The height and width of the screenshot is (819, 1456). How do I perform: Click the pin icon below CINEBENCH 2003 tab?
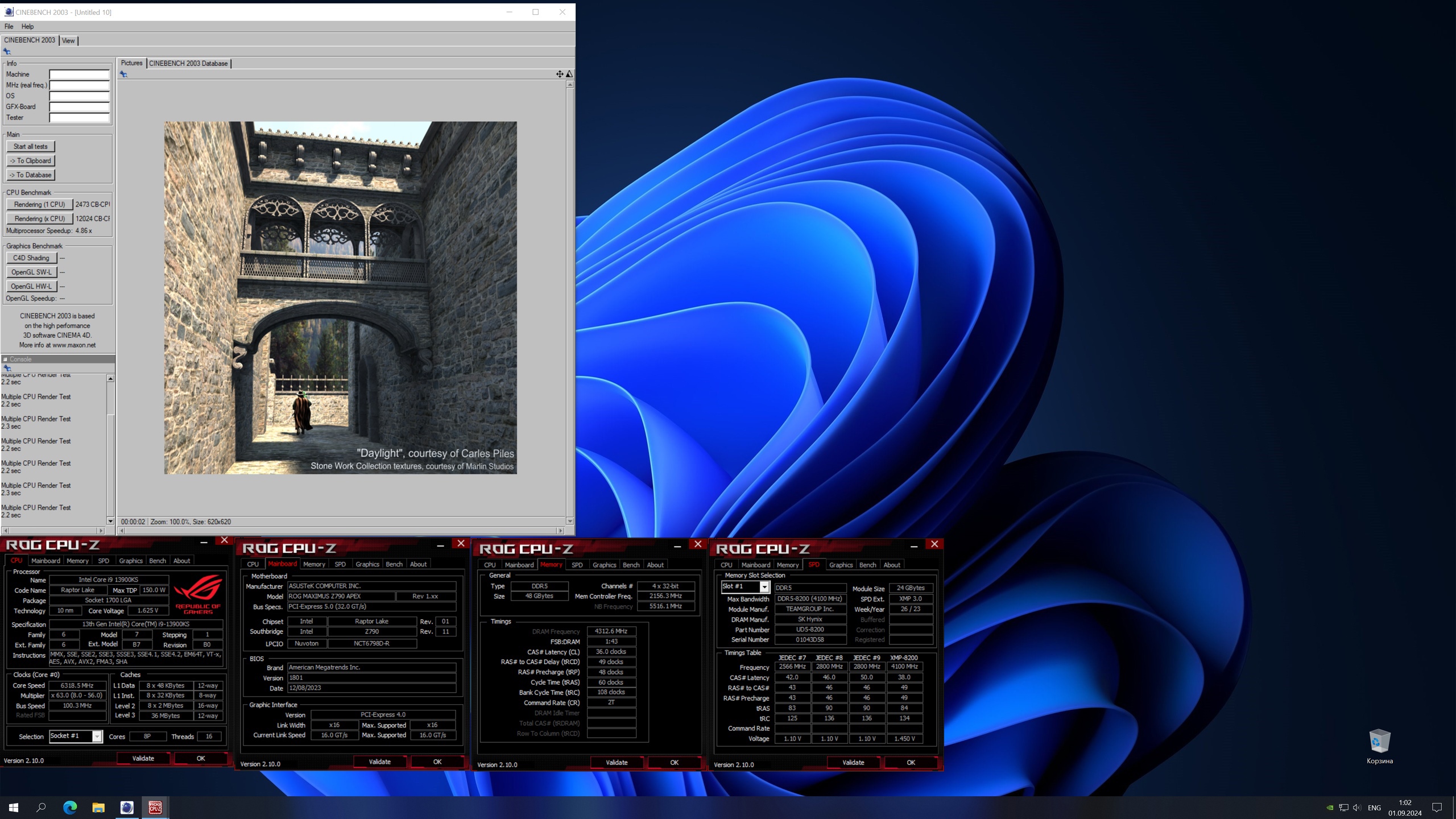point(7,51)
